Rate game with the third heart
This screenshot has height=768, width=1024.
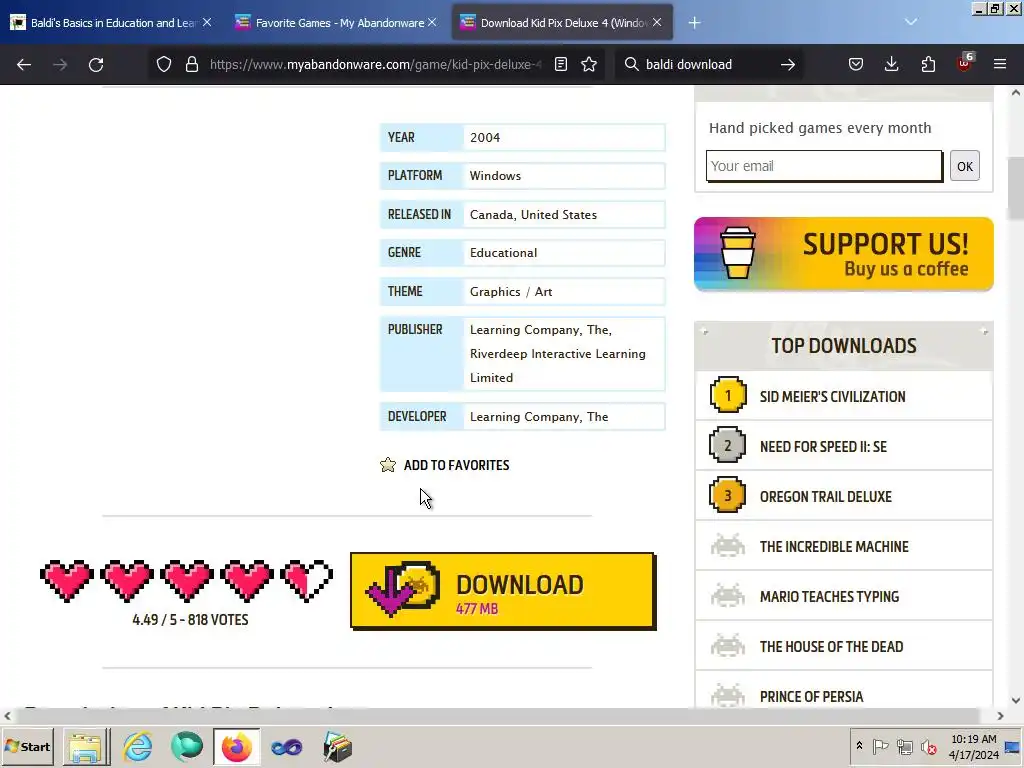[x=187, y=580]
